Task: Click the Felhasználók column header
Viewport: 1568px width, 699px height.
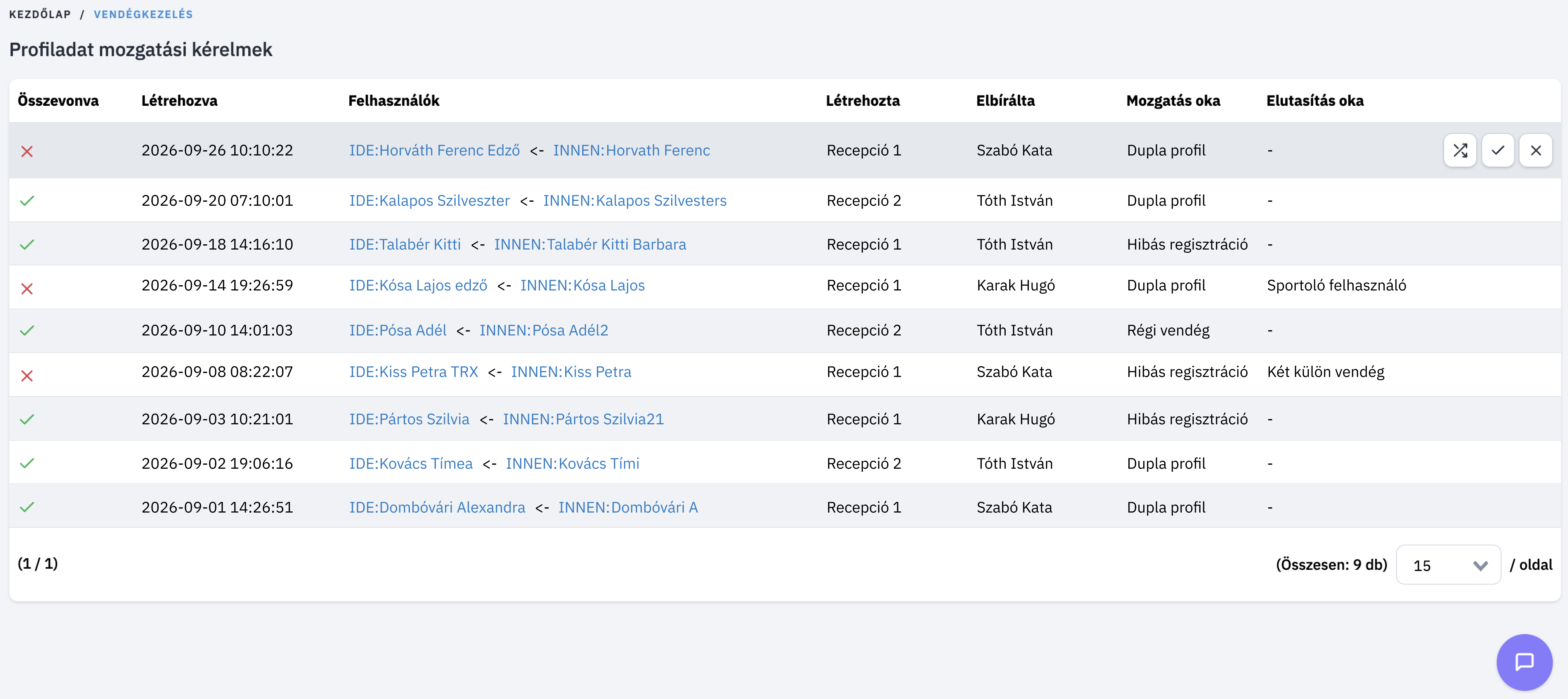Action: pos(394,101)
